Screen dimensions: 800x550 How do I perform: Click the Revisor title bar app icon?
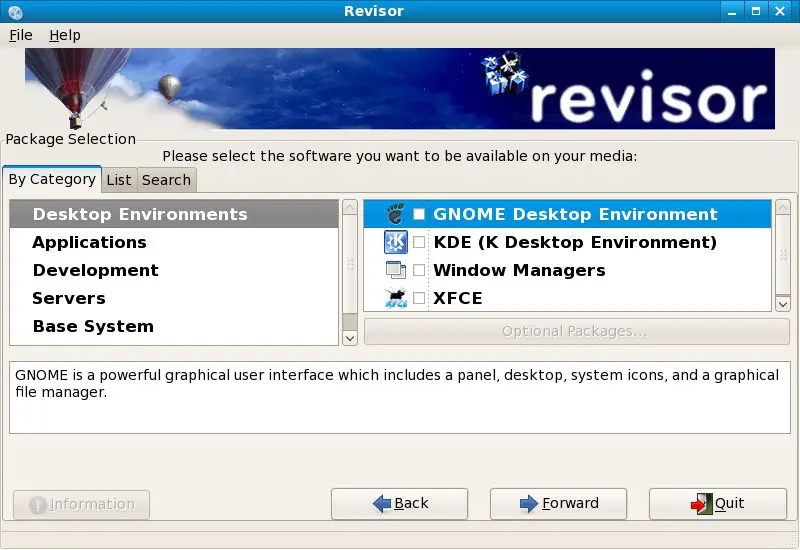coord(15,11)
